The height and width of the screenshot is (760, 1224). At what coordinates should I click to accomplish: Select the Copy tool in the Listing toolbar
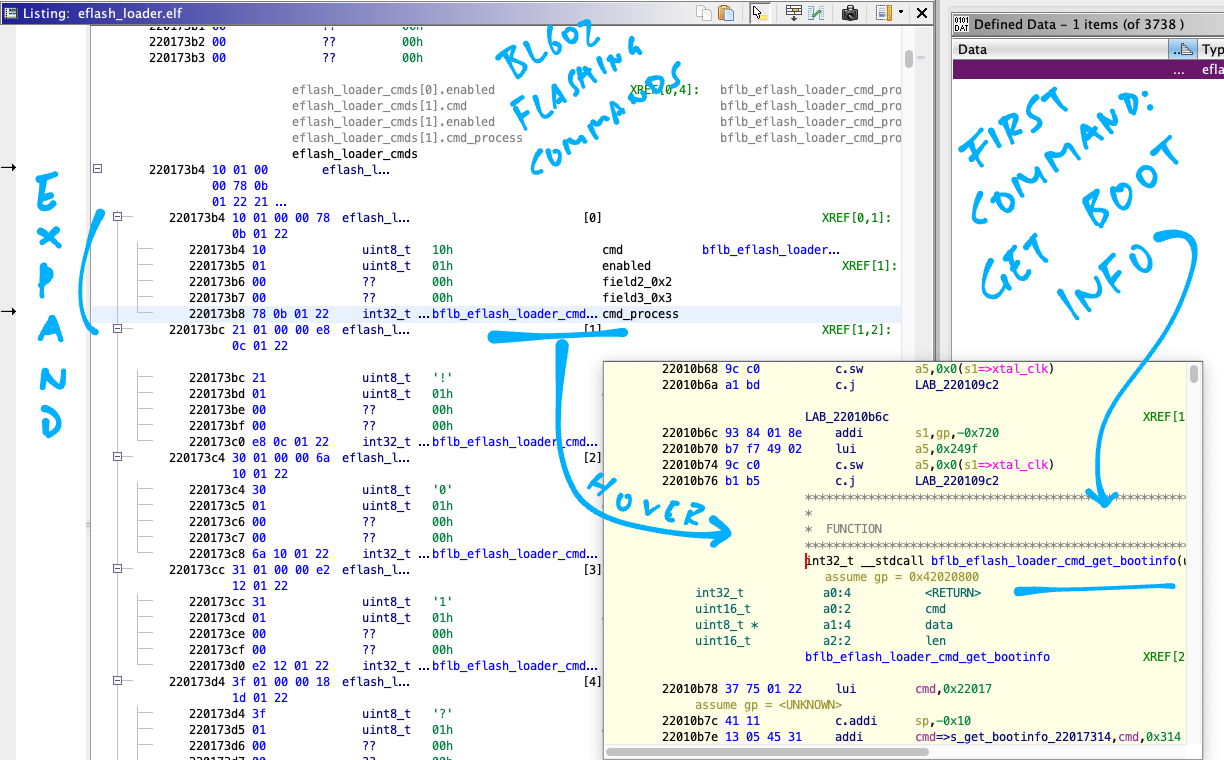[x=705, y=13]
